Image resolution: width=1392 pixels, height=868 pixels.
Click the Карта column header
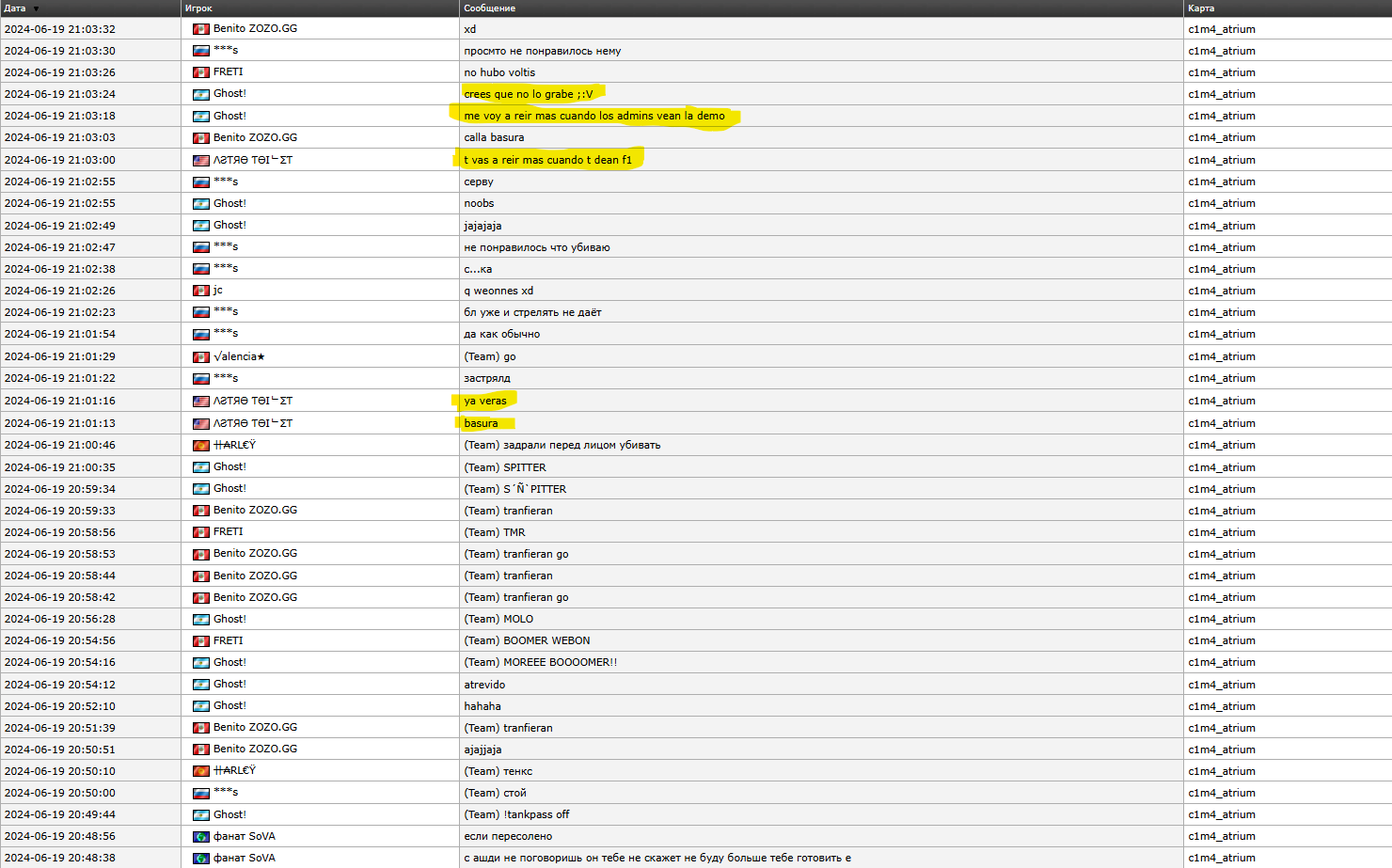pos(1200,8)
